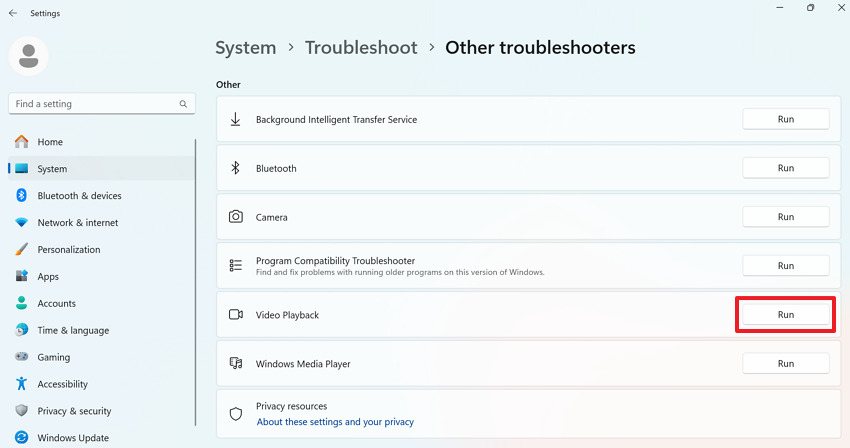
Task: Click the Video Playback camcorder icon
Action: (x=235, y=315)
